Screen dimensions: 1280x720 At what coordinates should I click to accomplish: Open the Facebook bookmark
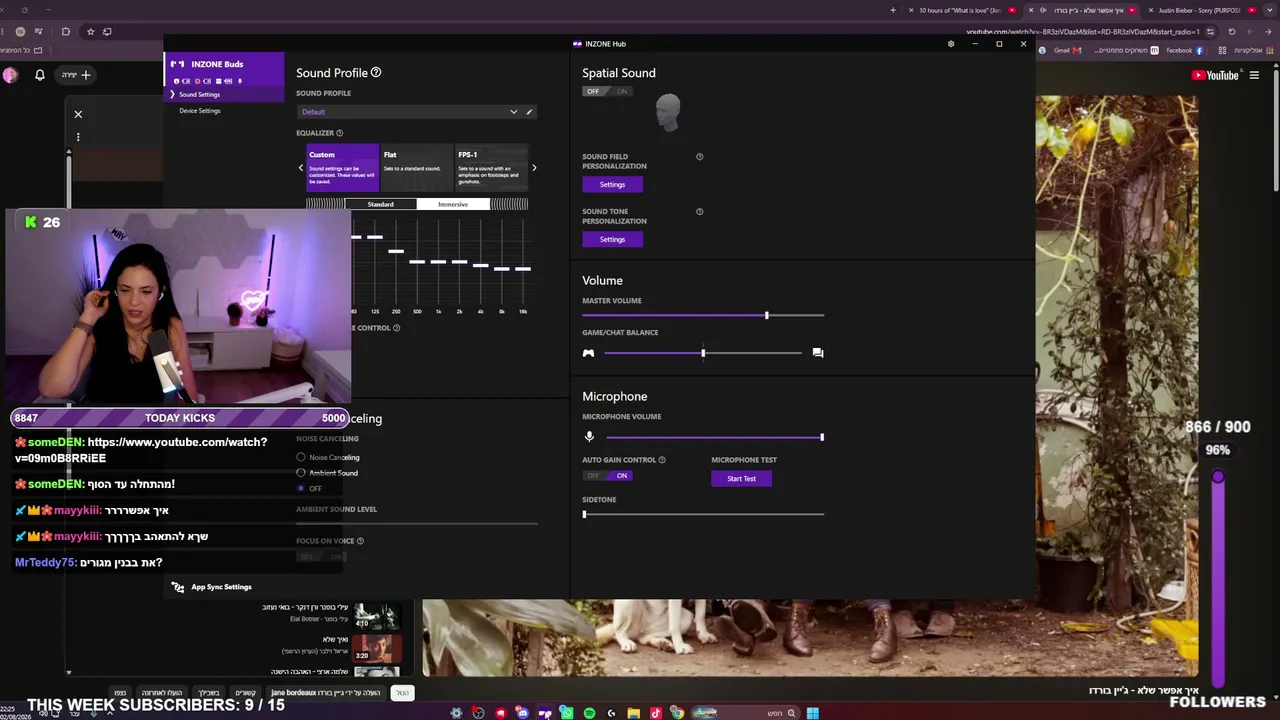(x=1184, y=51)
